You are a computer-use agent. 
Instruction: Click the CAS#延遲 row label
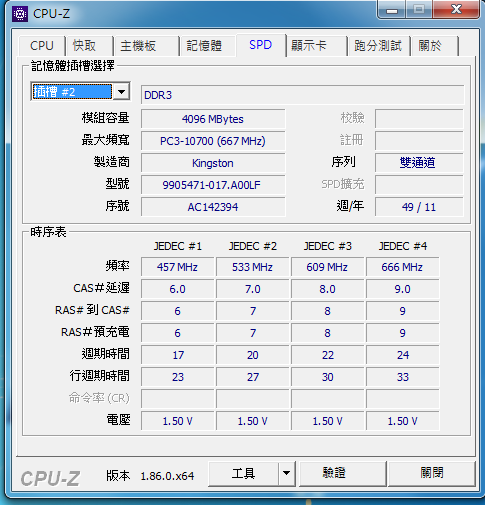coord(101,288)
